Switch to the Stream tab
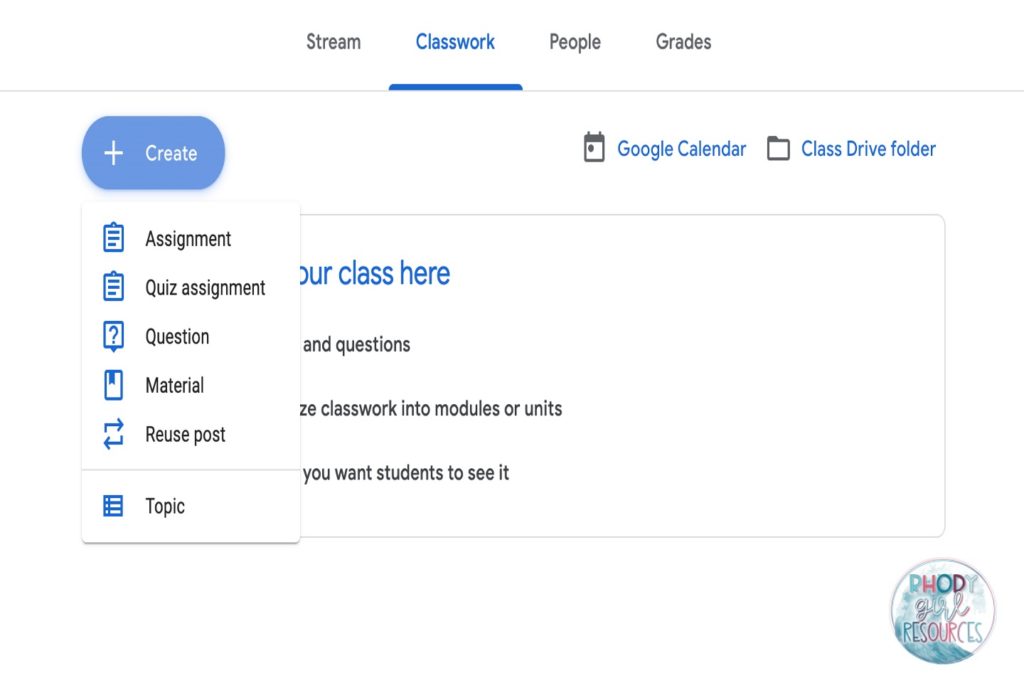The width and height of the screenshot is (1024, 683). 333,42
